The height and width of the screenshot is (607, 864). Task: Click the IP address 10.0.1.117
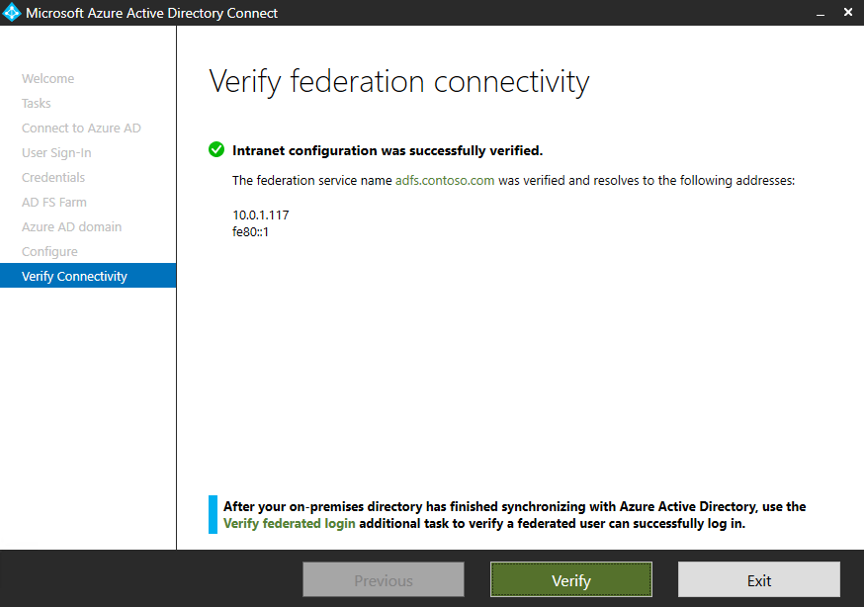(x=261, y=215)
